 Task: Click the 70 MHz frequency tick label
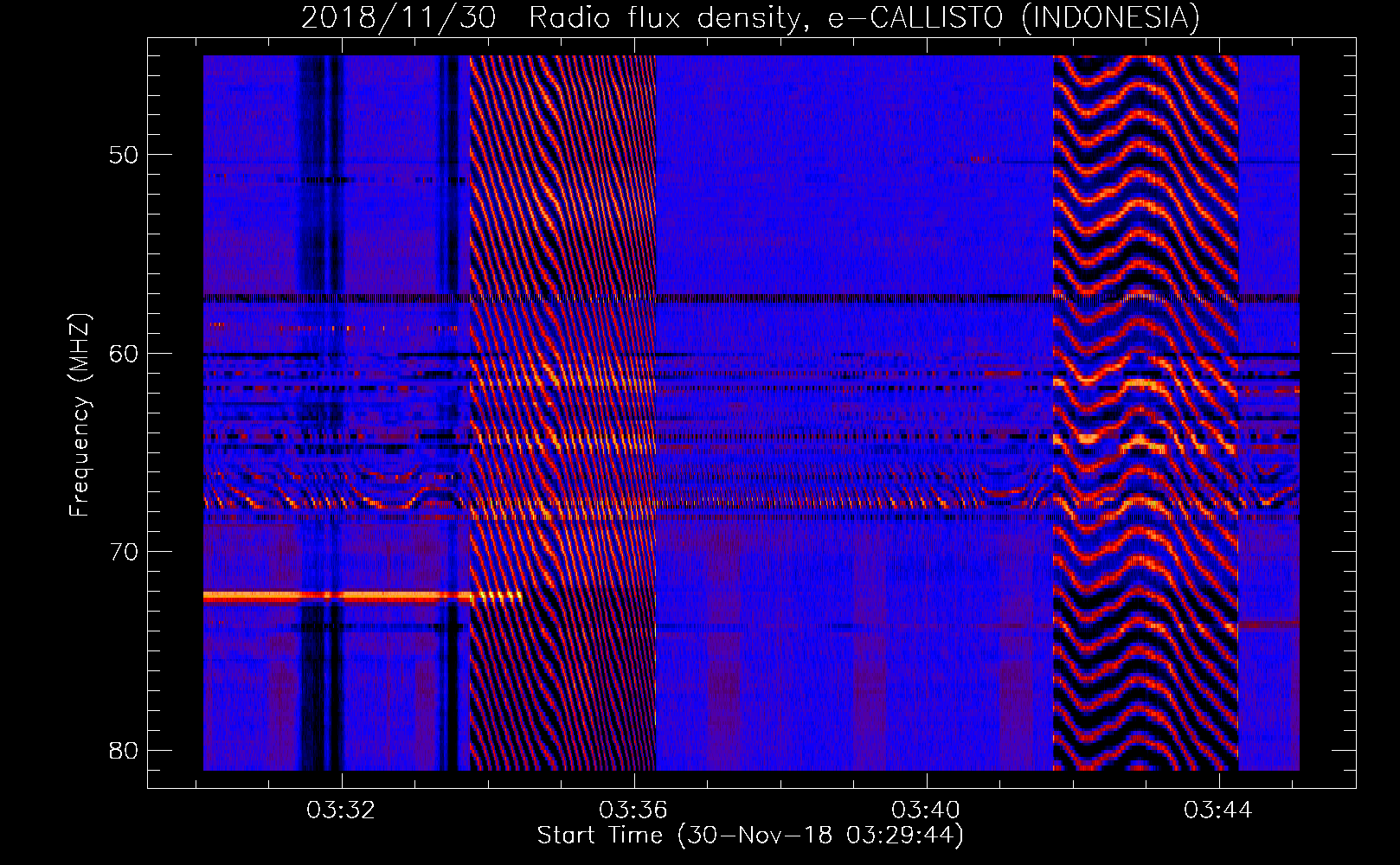pyautogui.click(x=124, y=552)
